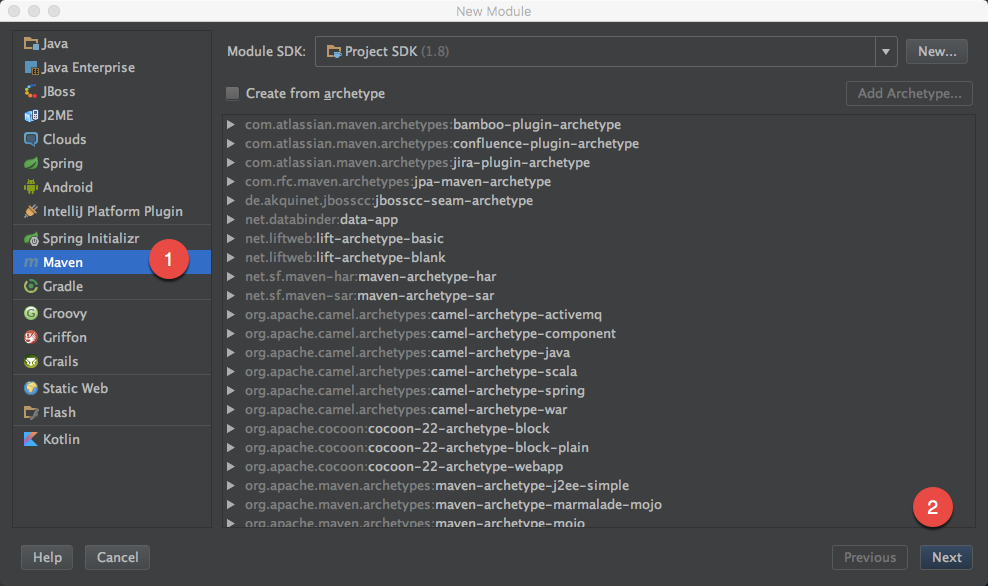Viewport: 988px width, 586px height.
Task: Expand the confluence-plugin-archetype entry
Action: pos(231,144)
